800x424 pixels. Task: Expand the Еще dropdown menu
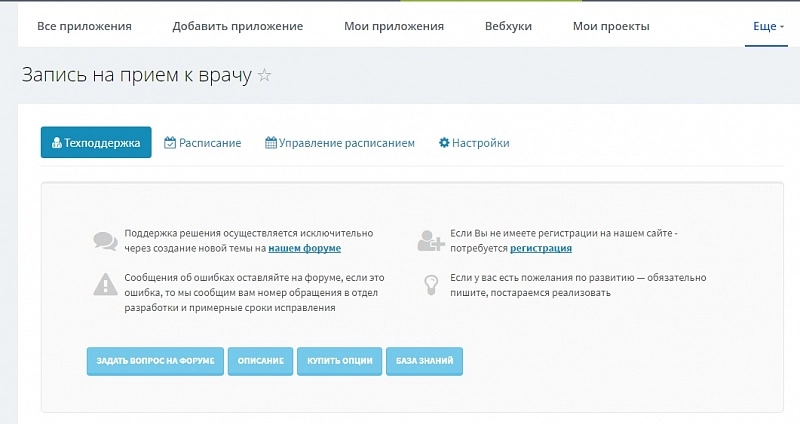[768, 26]
